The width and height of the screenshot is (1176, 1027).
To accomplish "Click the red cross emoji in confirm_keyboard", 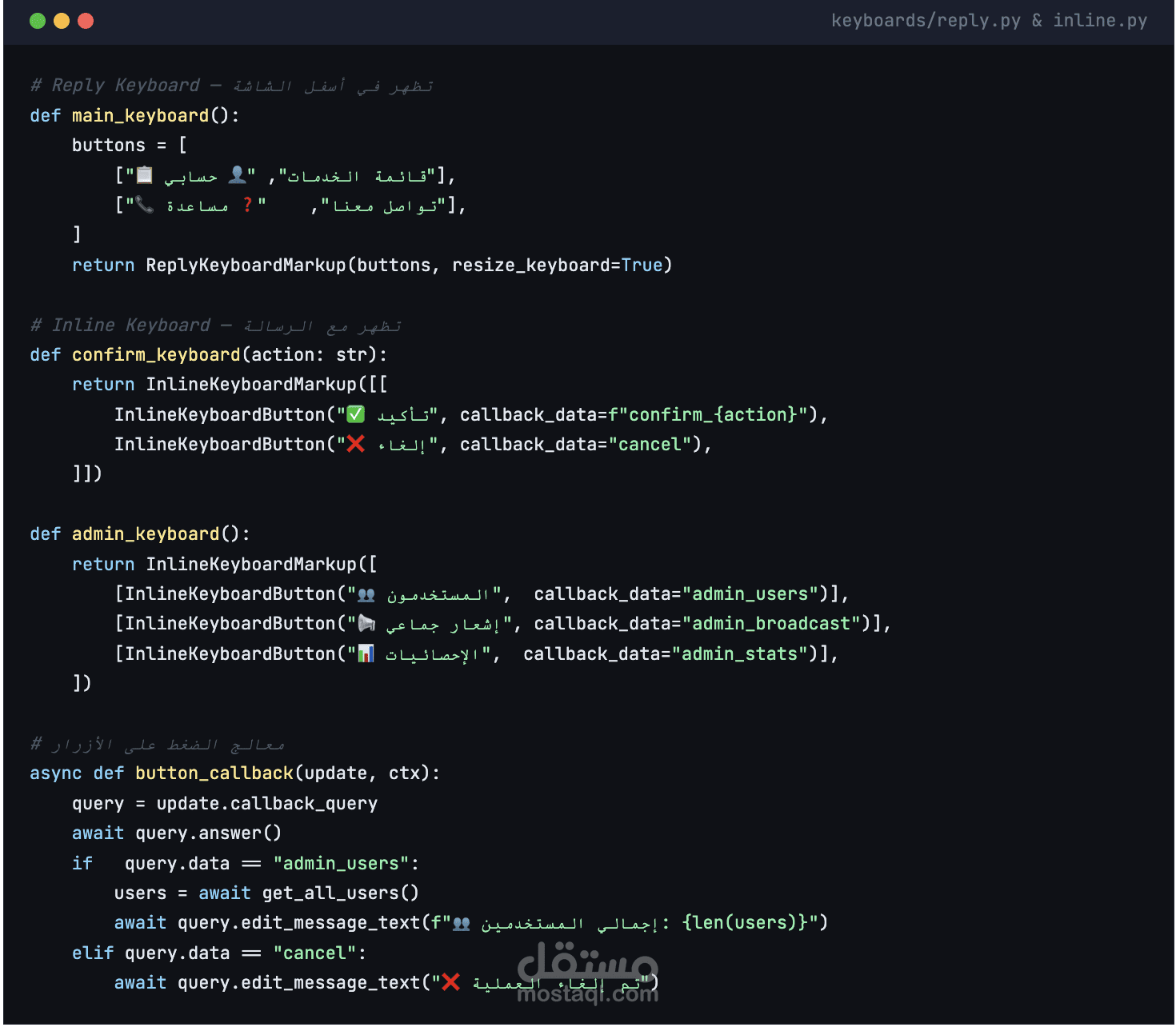I will [356, 444].
